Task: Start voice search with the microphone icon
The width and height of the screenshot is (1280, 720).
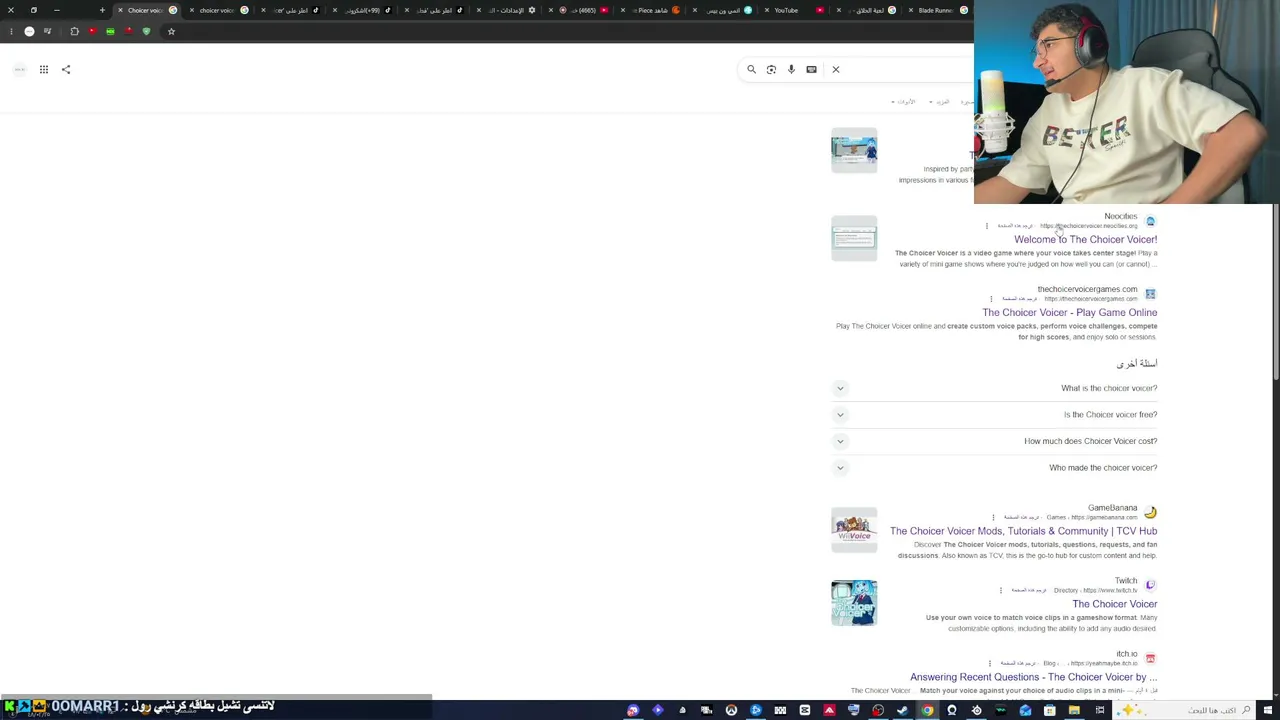Action: 791,70
